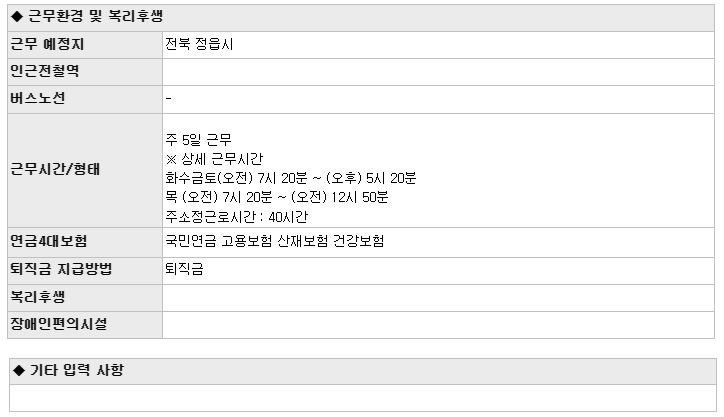Select the 국민연금 고용보험 산재보험 건강보험 text
Screen dimensions: 724x417
(275, 241)
